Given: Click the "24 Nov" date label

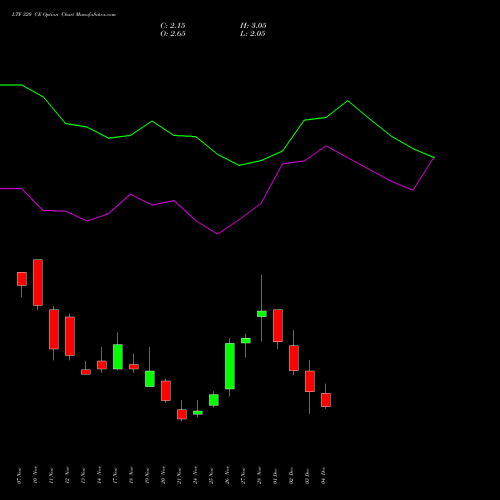Looking at the screenshot, I should click(195, 476).
